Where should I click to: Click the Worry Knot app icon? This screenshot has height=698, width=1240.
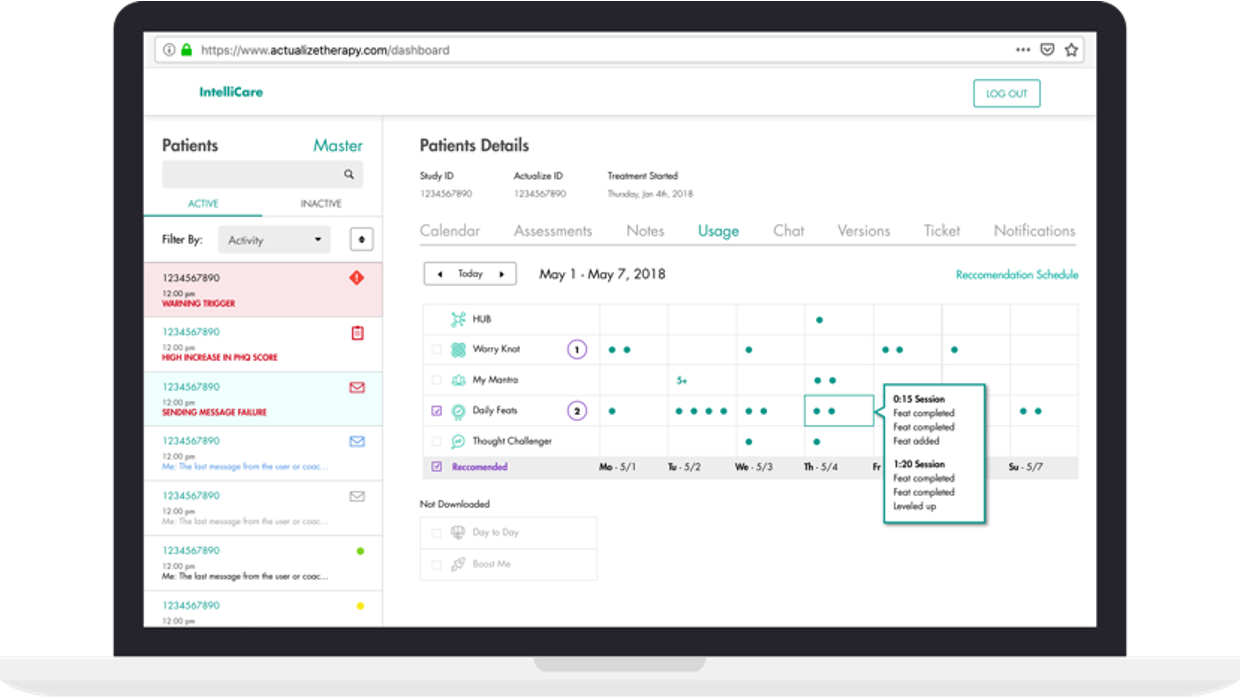(458, 350)
